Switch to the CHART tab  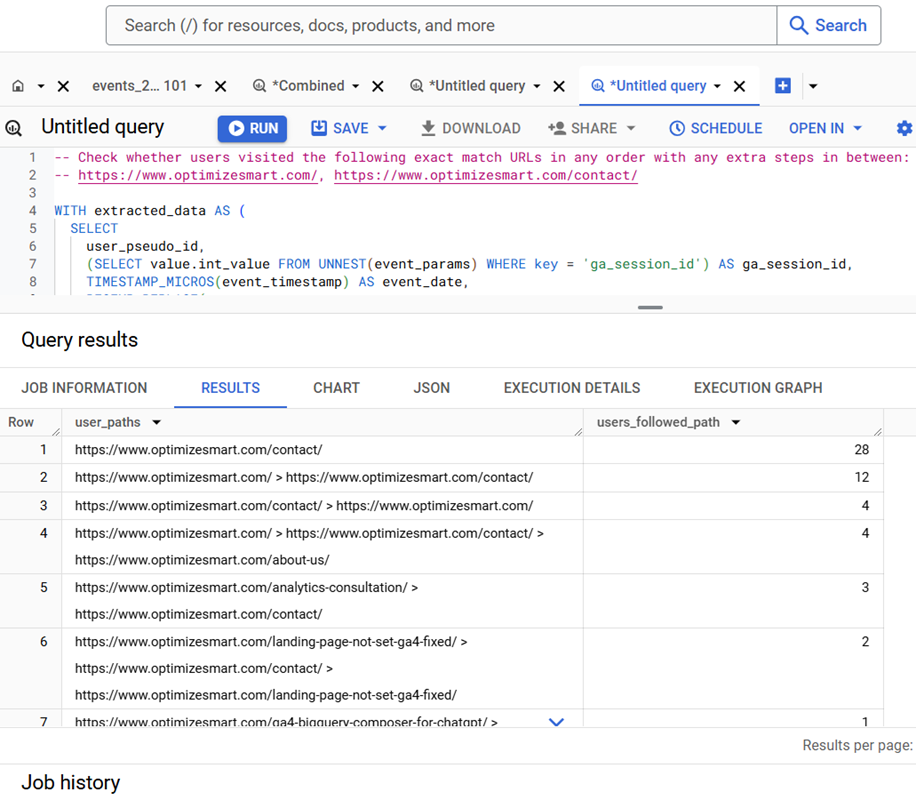click(336, 388)
